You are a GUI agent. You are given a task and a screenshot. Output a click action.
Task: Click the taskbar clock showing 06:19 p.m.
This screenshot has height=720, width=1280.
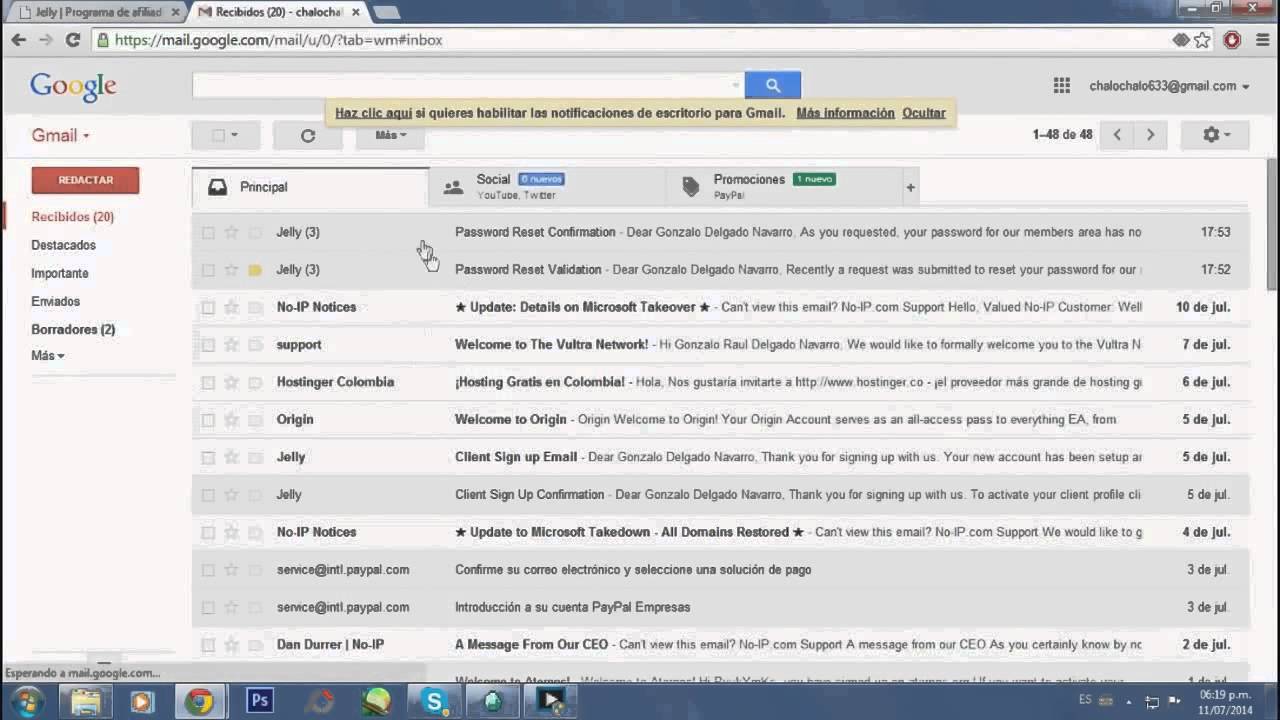[x=1225, y=701]
